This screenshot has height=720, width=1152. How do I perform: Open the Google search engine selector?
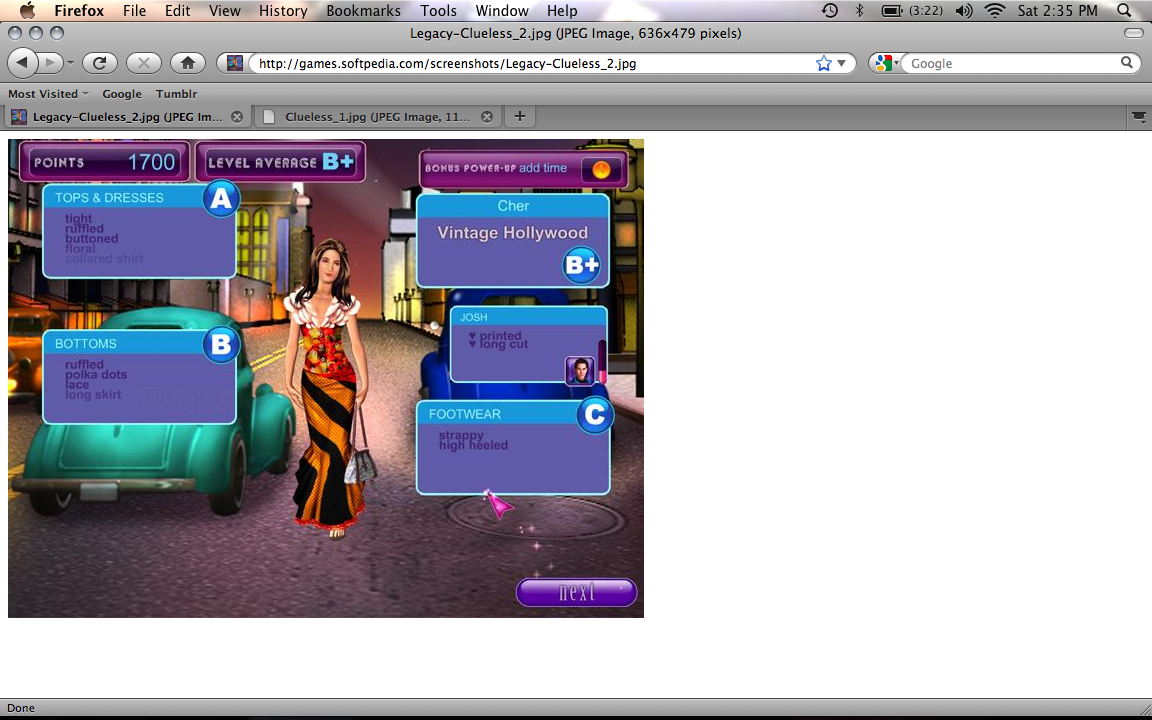[885, 63]
